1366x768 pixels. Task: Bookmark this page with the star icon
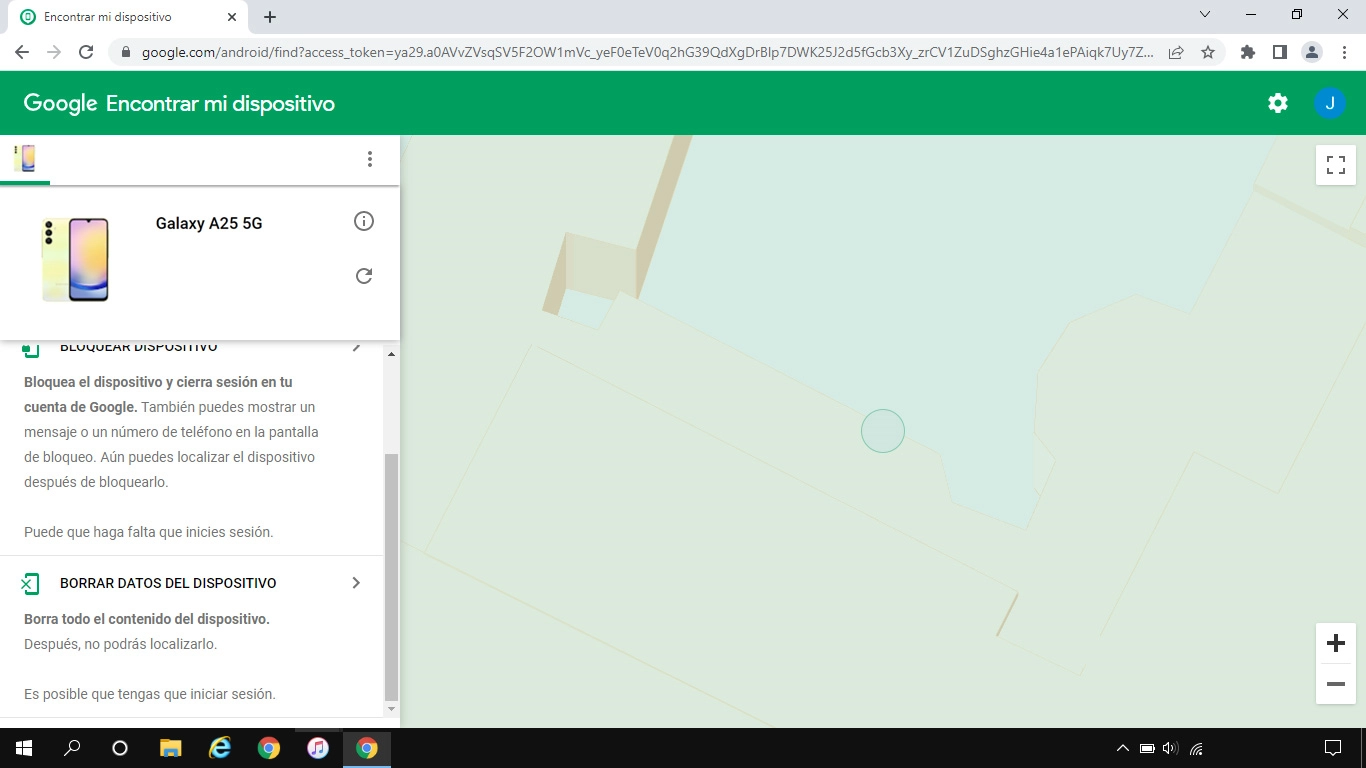pyautogui.click(x=1210, y=51)
